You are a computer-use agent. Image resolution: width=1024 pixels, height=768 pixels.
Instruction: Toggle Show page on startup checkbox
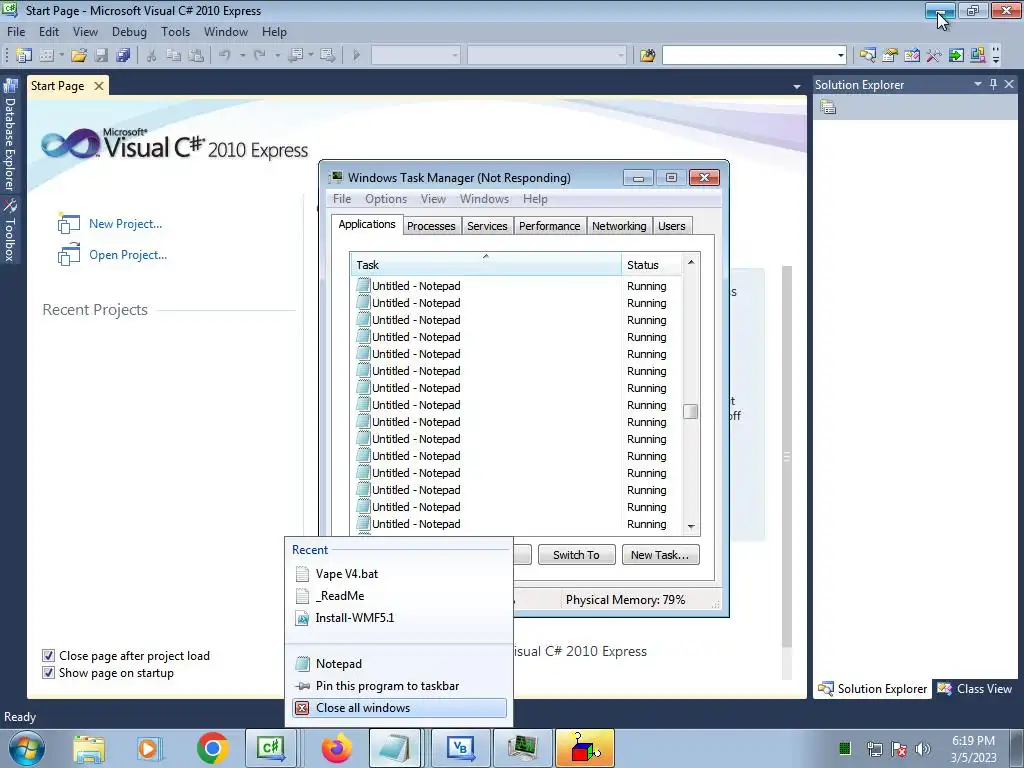click(x=48, y=673)
